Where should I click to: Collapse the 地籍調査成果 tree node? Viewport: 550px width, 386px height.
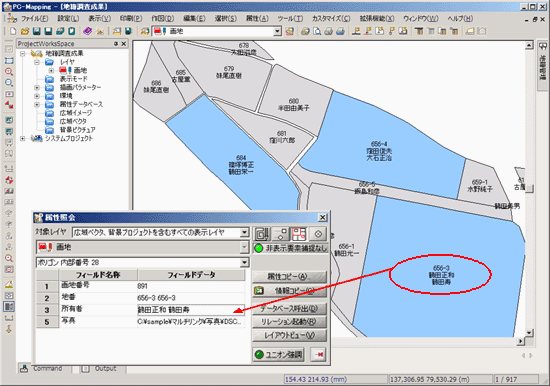(x=23, y=54)
